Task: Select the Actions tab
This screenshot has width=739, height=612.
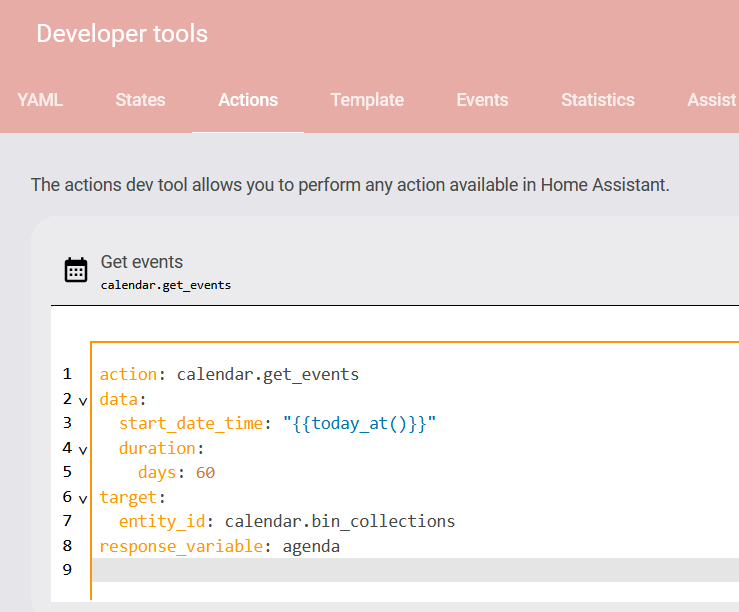Action: click(x=248, y=100)
